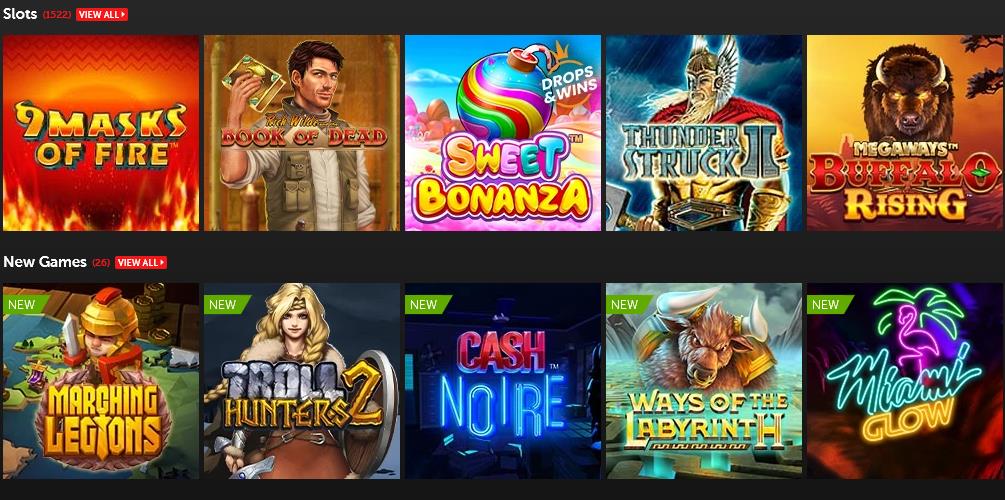This screenshot has width=1005, height=500.
Task: Click NEW ribbon on Ways of the Labyrinth
Action: [x=629, y=304]
